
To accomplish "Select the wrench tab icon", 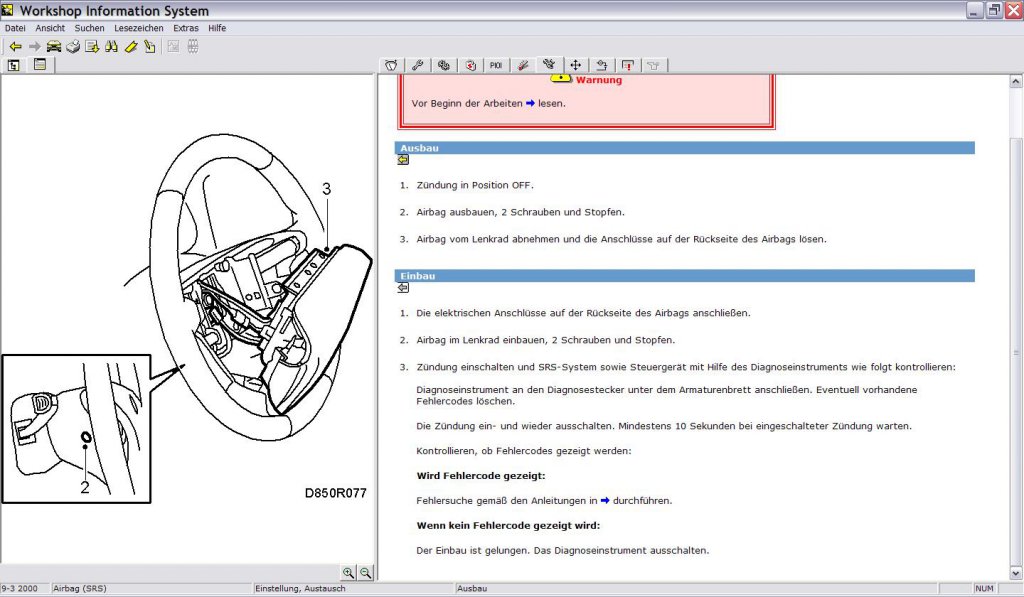I will 417,65.
